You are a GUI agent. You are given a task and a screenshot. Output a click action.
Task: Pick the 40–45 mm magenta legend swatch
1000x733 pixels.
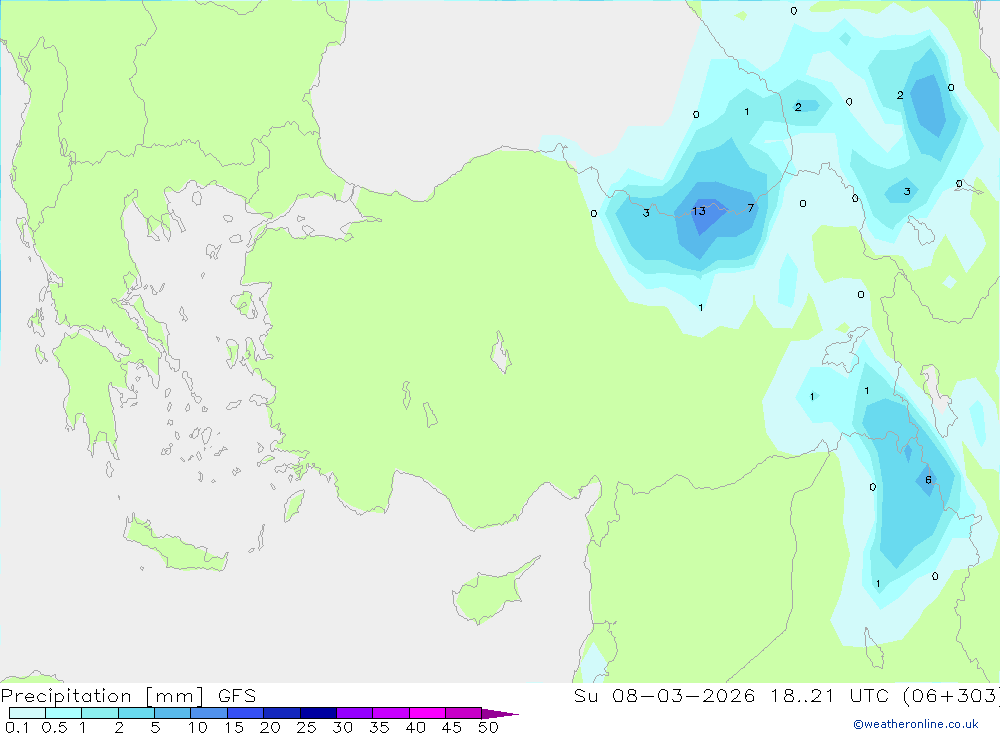click(427, 713)
